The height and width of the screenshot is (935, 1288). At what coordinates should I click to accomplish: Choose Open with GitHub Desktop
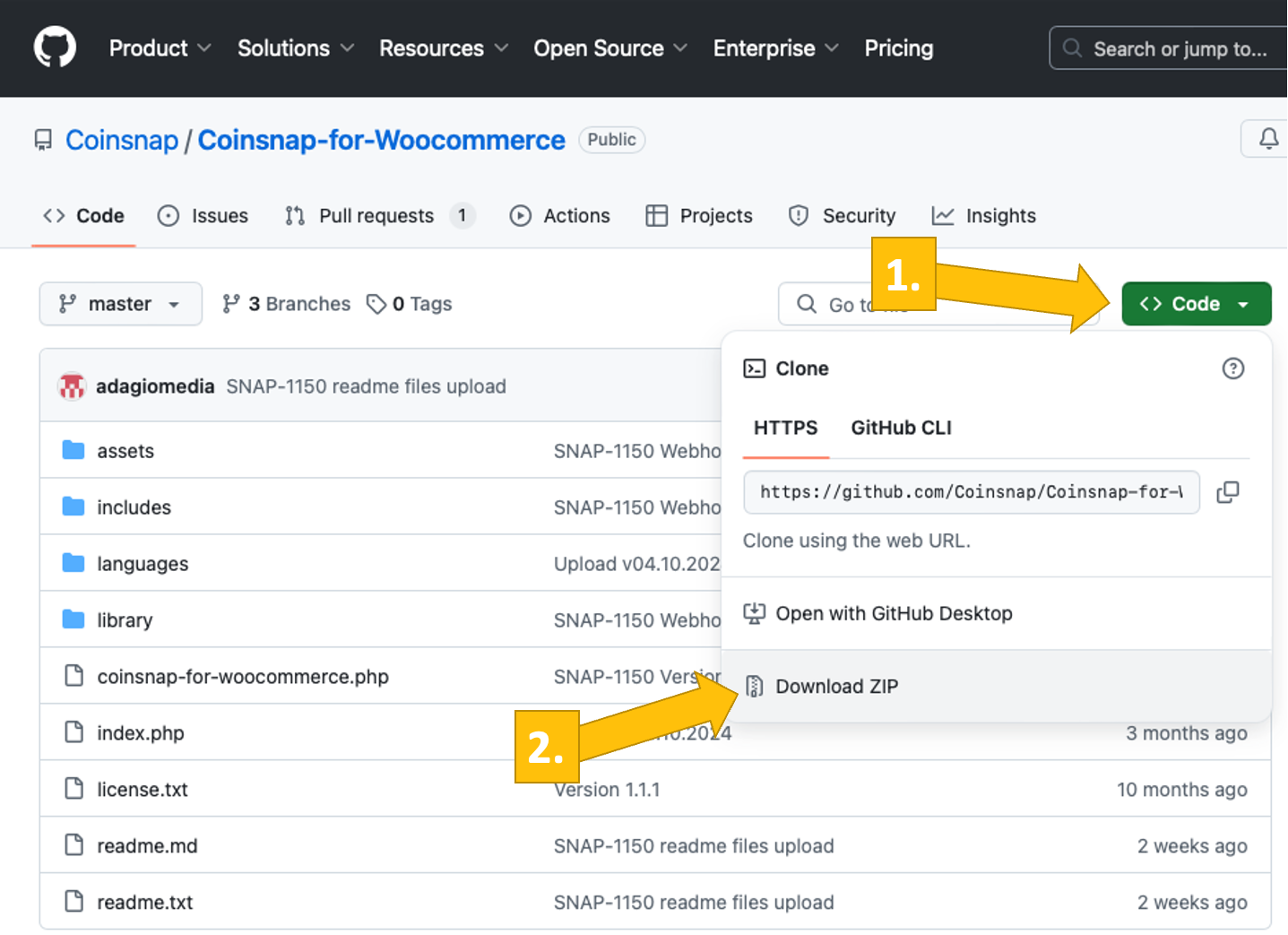click(x=997, y=614)
